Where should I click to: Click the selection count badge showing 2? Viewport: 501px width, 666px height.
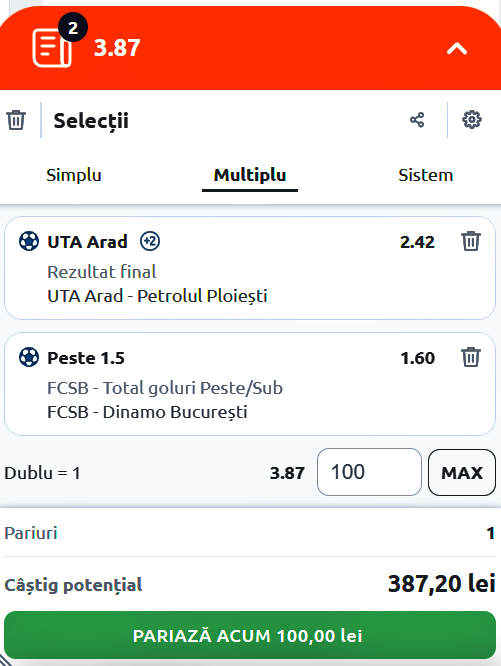(x=73, y=28)
